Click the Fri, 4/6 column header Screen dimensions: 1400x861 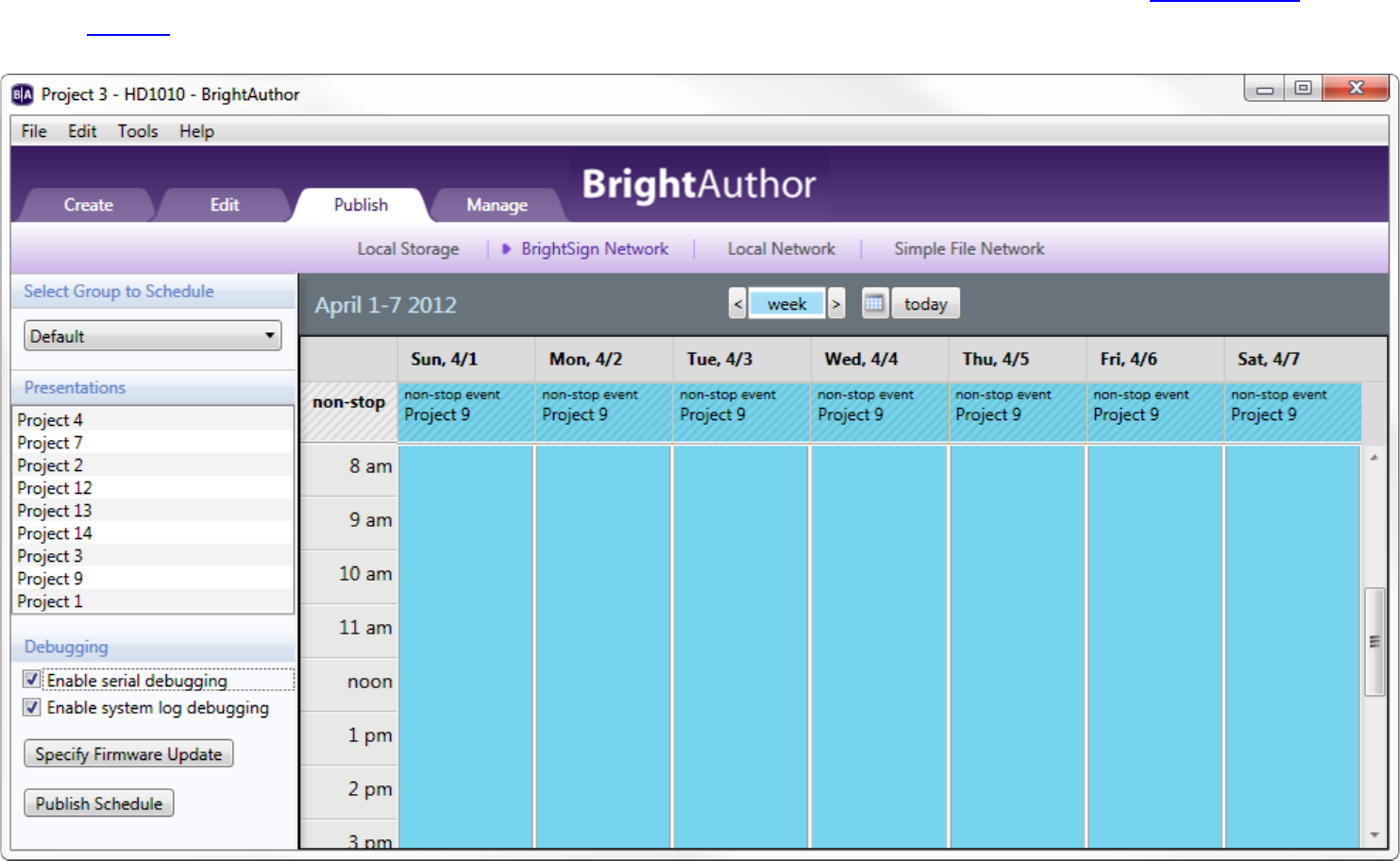coord(1155,359)
